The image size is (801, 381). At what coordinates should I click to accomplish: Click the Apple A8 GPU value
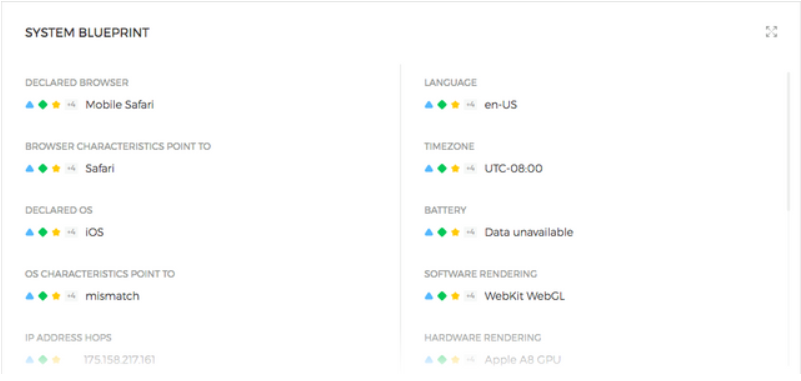(x=523, y=360)
